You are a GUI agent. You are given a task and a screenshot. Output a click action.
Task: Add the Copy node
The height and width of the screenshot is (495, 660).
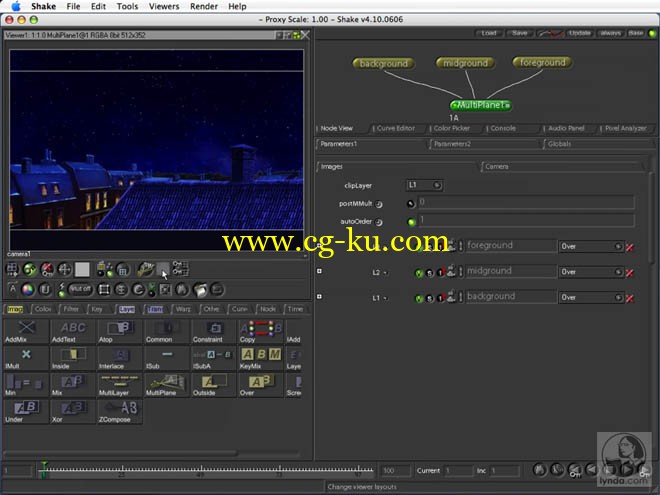pos(261,331)
